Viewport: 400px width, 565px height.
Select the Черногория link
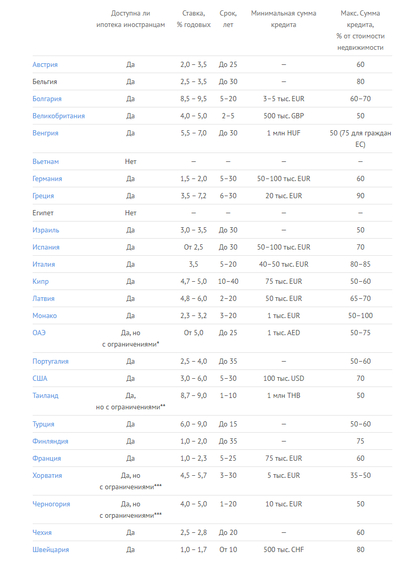coord(51,504)
